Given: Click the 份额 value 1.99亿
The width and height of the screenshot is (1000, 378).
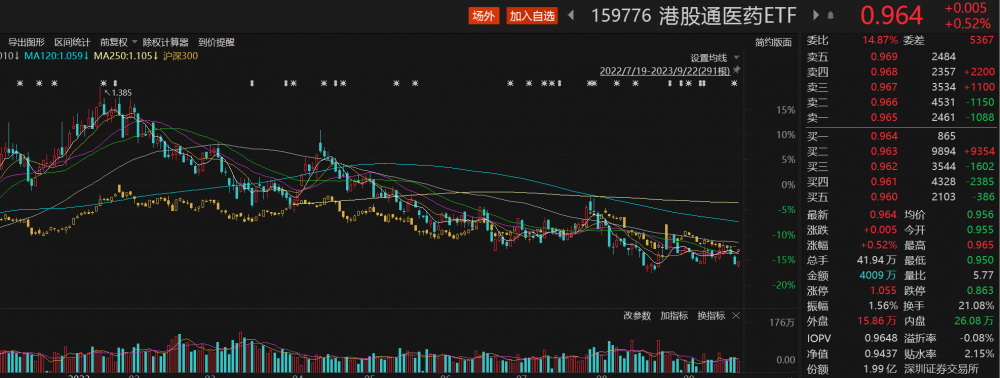Looking at the screenshot, I should 881,368.
